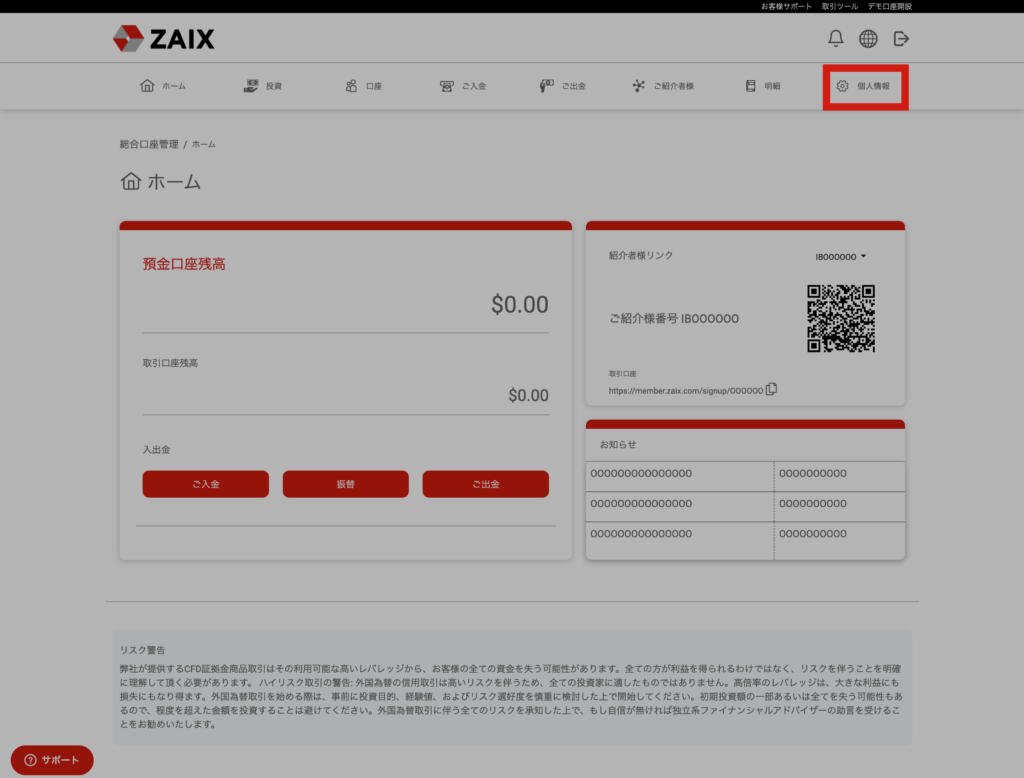Image resolution: width=1024 pixels, height=778 pixels.
Task: Open the ご紹介者様 navigation item
Action: coord(663,86)
